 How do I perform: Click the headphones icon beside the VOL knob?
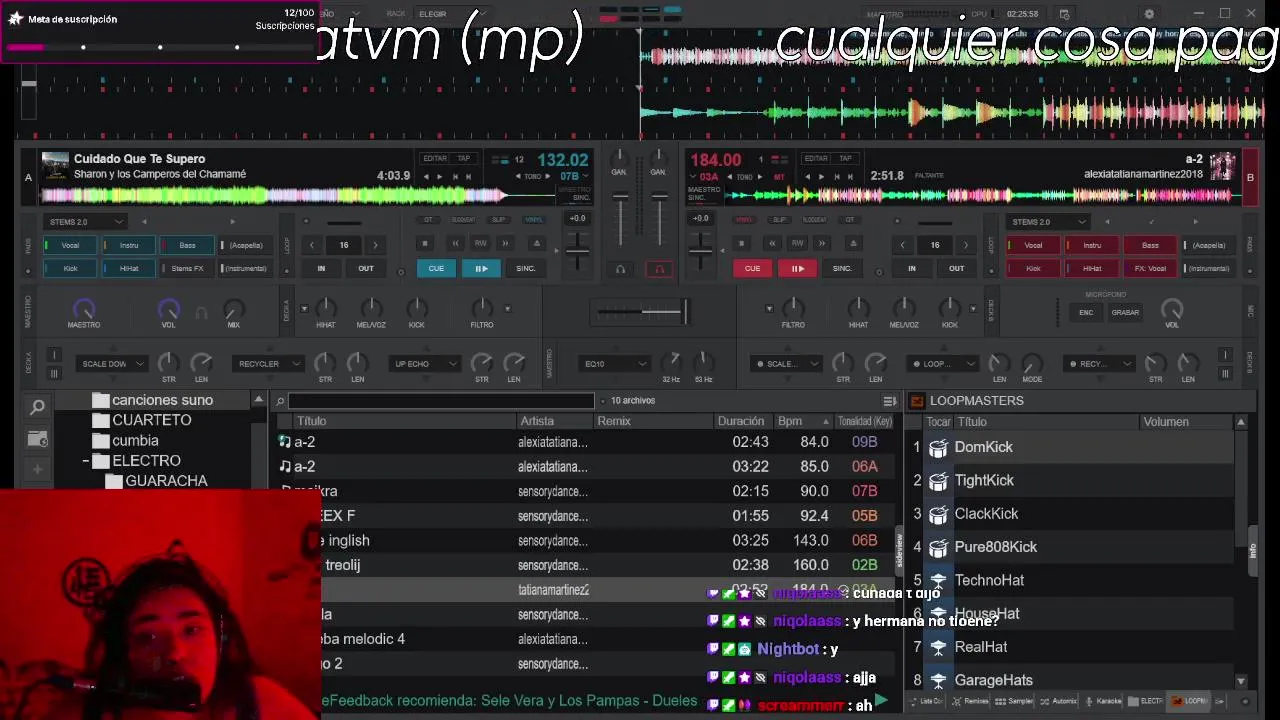point(201,313)
